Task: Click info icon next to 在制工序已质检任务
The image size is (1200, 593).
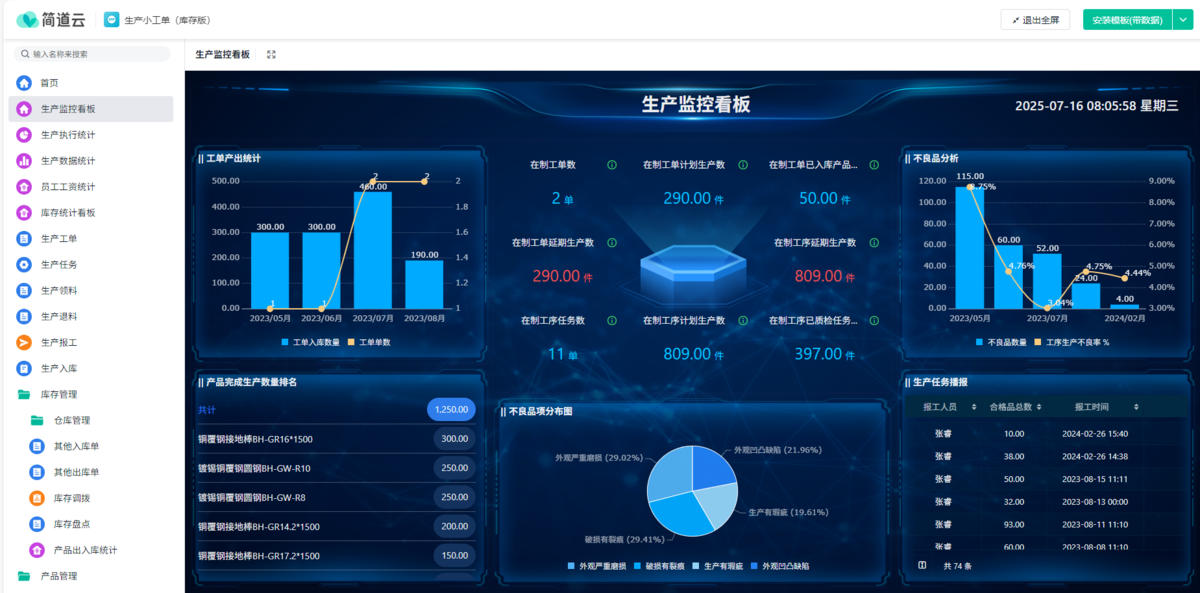Action: point(874,321)
